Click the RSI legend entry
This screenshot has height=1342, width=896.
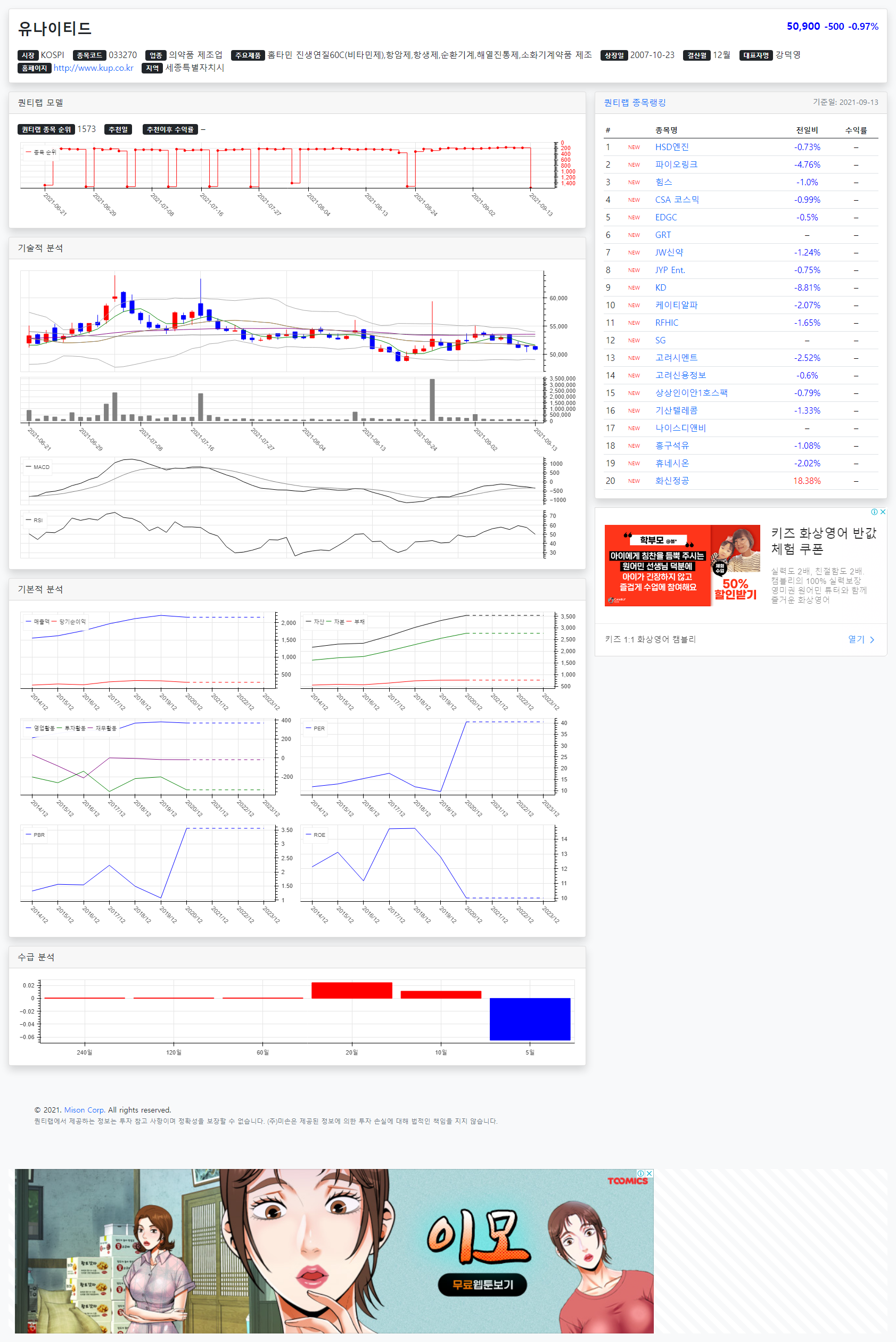(34, 520)
